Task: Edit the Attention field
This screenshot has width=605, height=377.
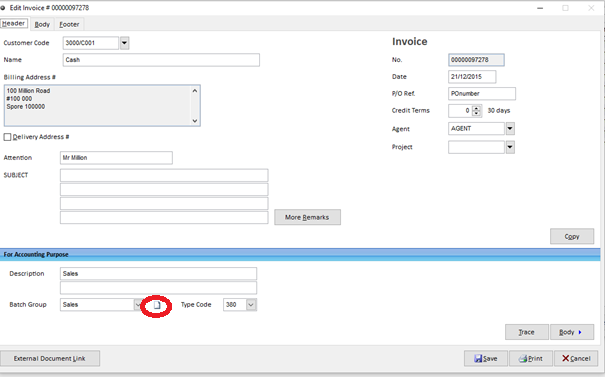Action: [x=116, y=158]
